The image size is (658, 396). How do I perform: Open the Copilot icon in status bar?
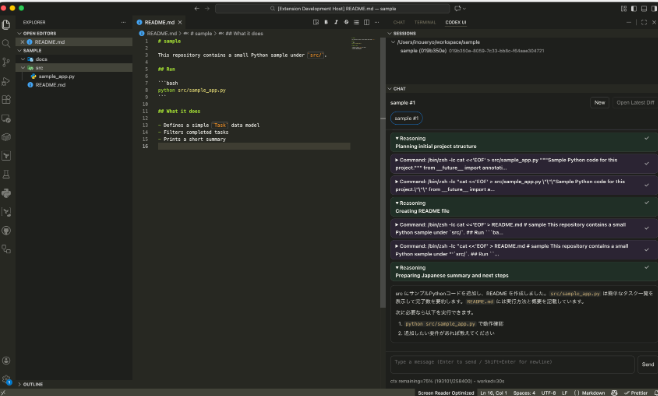[x=614, y=393]
